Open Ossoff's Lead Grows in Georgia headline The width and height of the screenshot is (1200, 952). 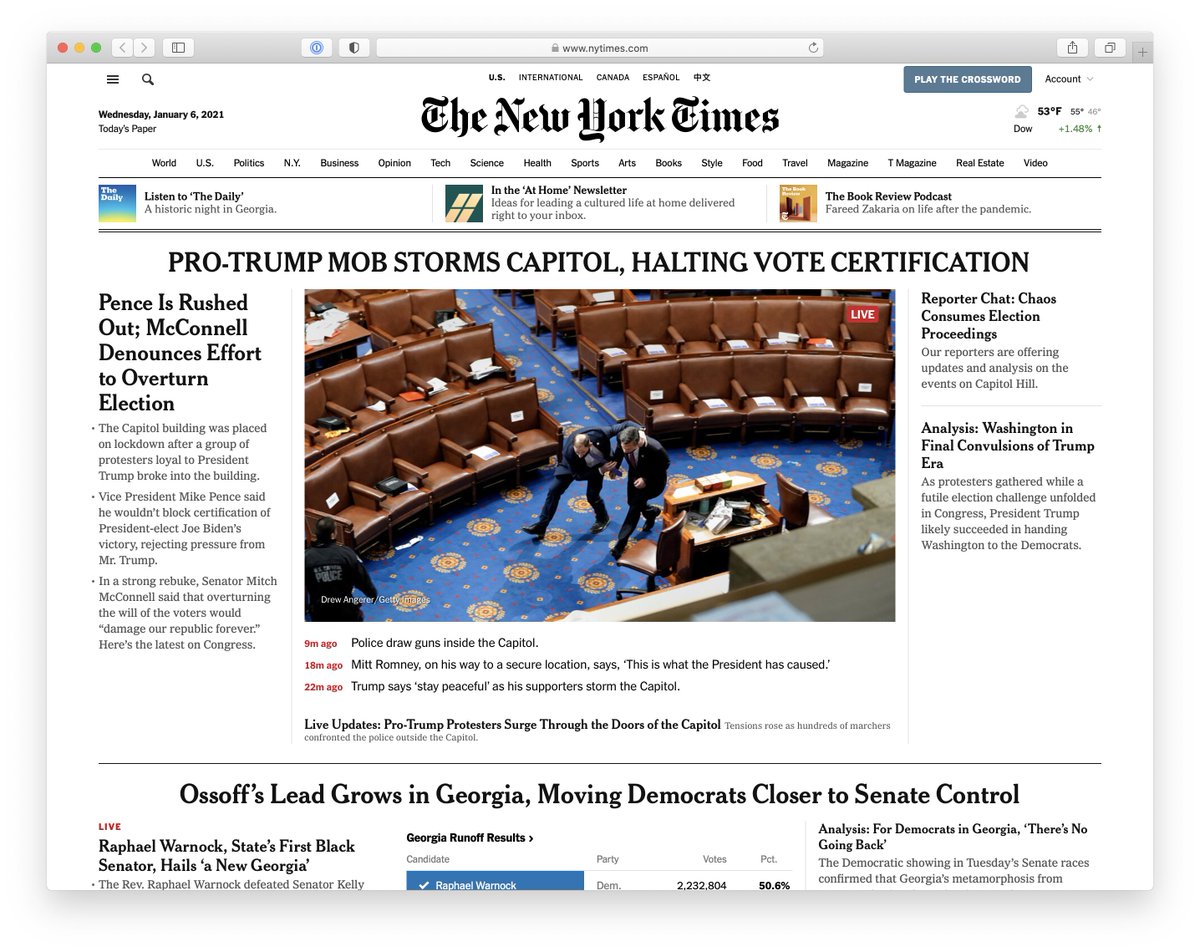(x=600, y=795)
